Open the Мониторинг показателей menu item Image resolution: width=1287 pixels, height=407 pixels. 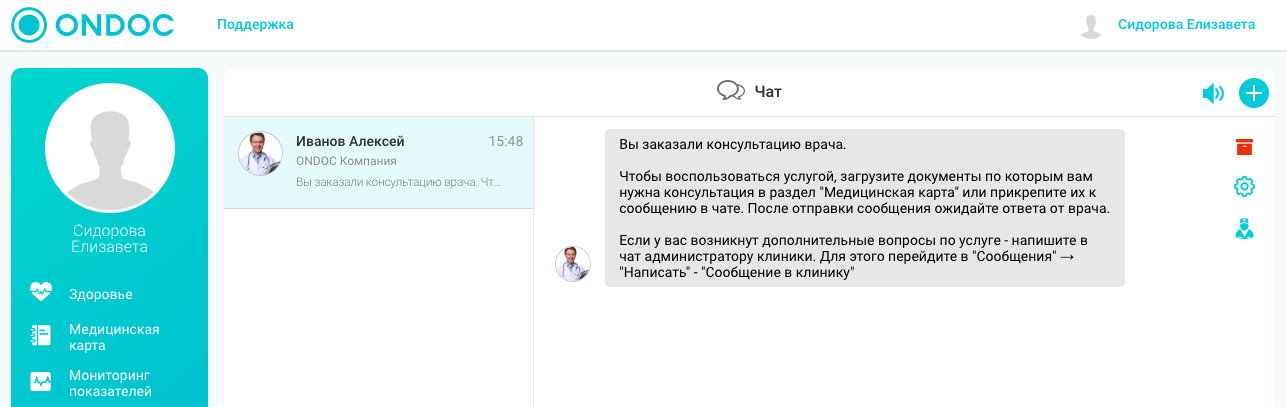point(110,383)
